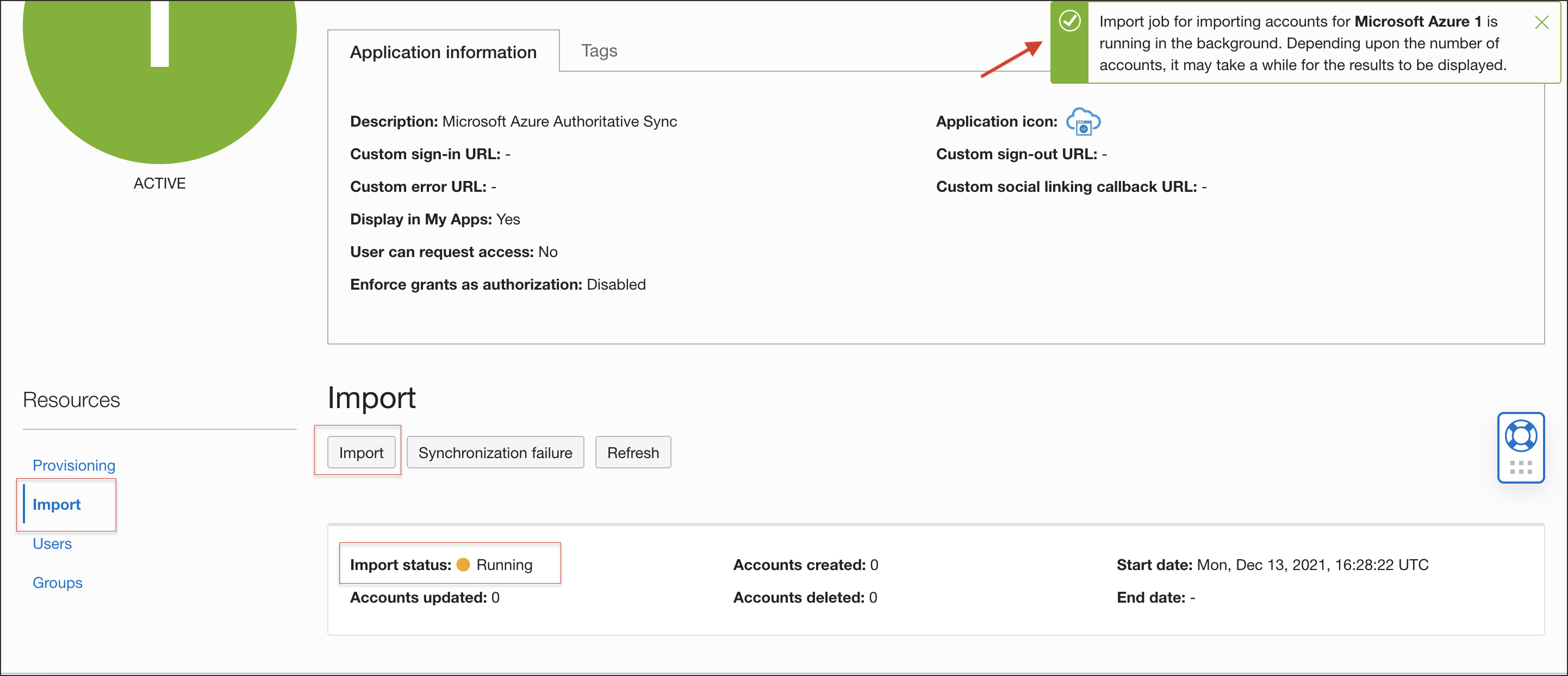
Task: Switch to the Tags tab
Action: point(599,51)
